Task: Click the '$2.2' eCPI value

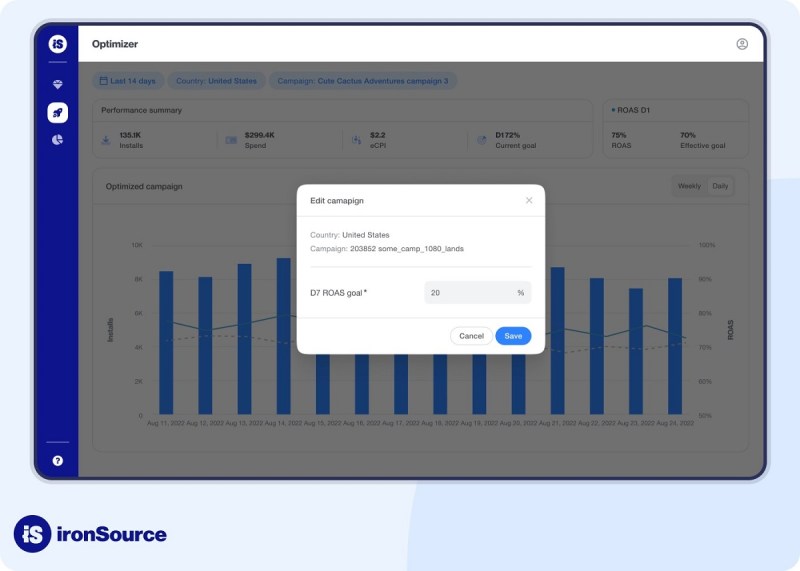Action: [378, 135]
